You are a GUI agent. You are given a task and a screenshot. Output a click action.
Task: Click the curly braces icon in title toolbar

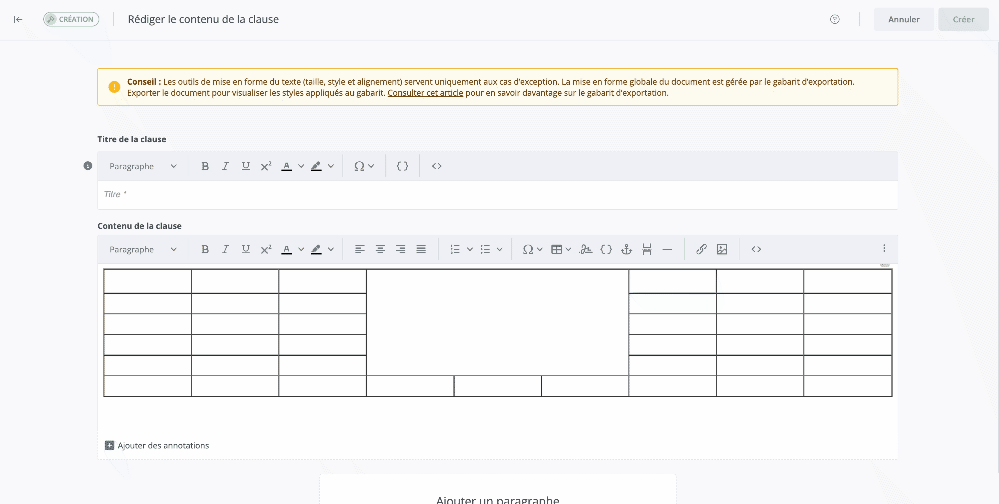point(402,166)
